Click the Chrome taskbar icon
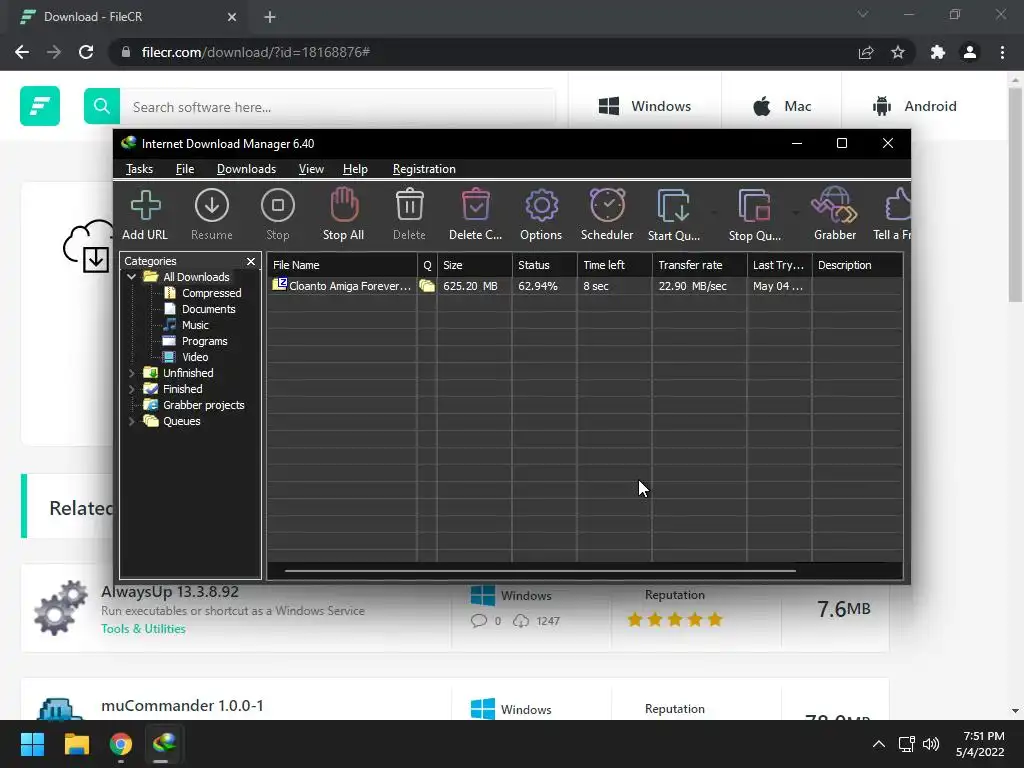1024x768 pixels. [x=121, y=744]
